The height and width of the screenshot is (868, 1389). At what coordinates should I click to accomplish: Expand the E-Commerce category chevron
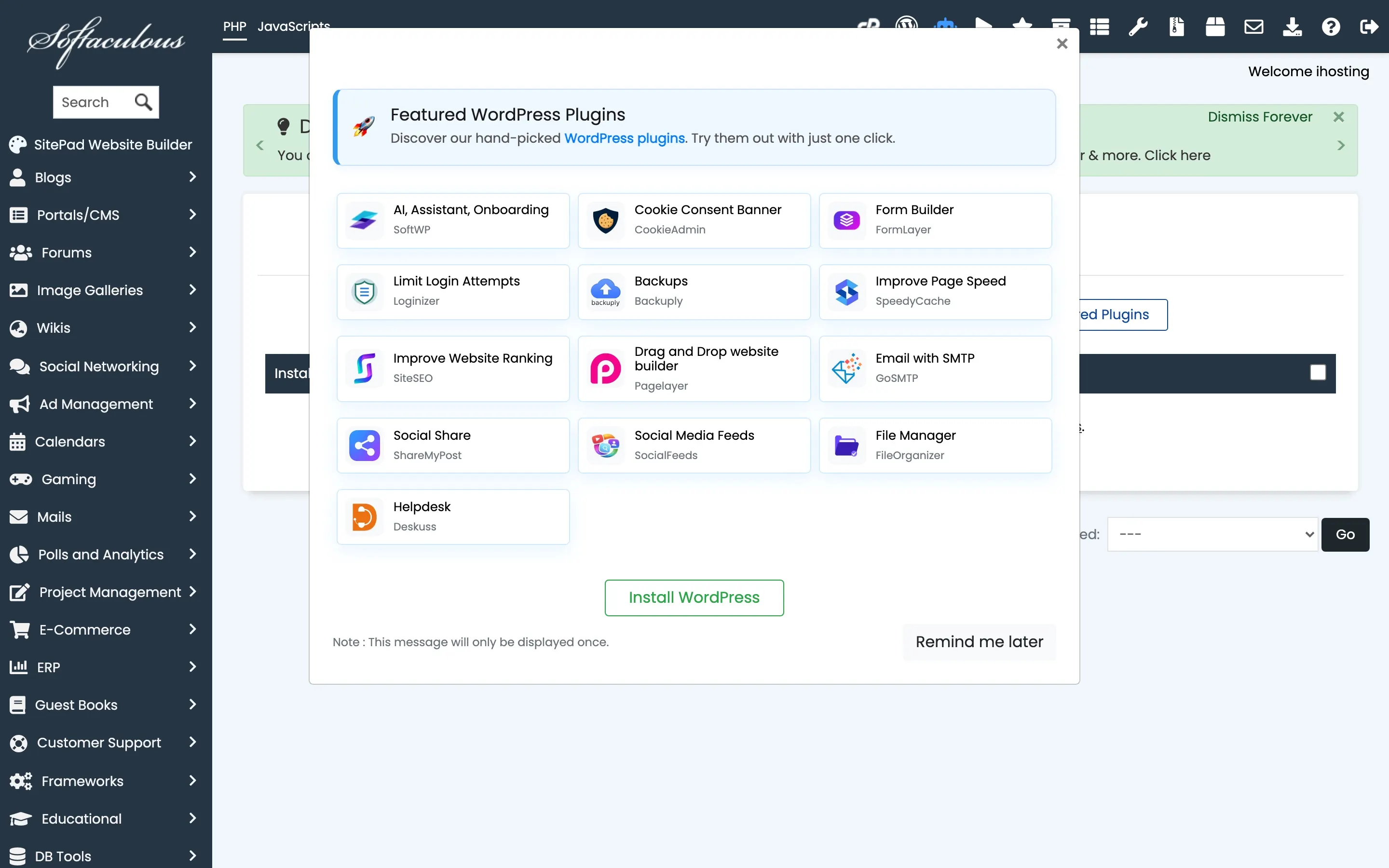click(x=193, y=629)
